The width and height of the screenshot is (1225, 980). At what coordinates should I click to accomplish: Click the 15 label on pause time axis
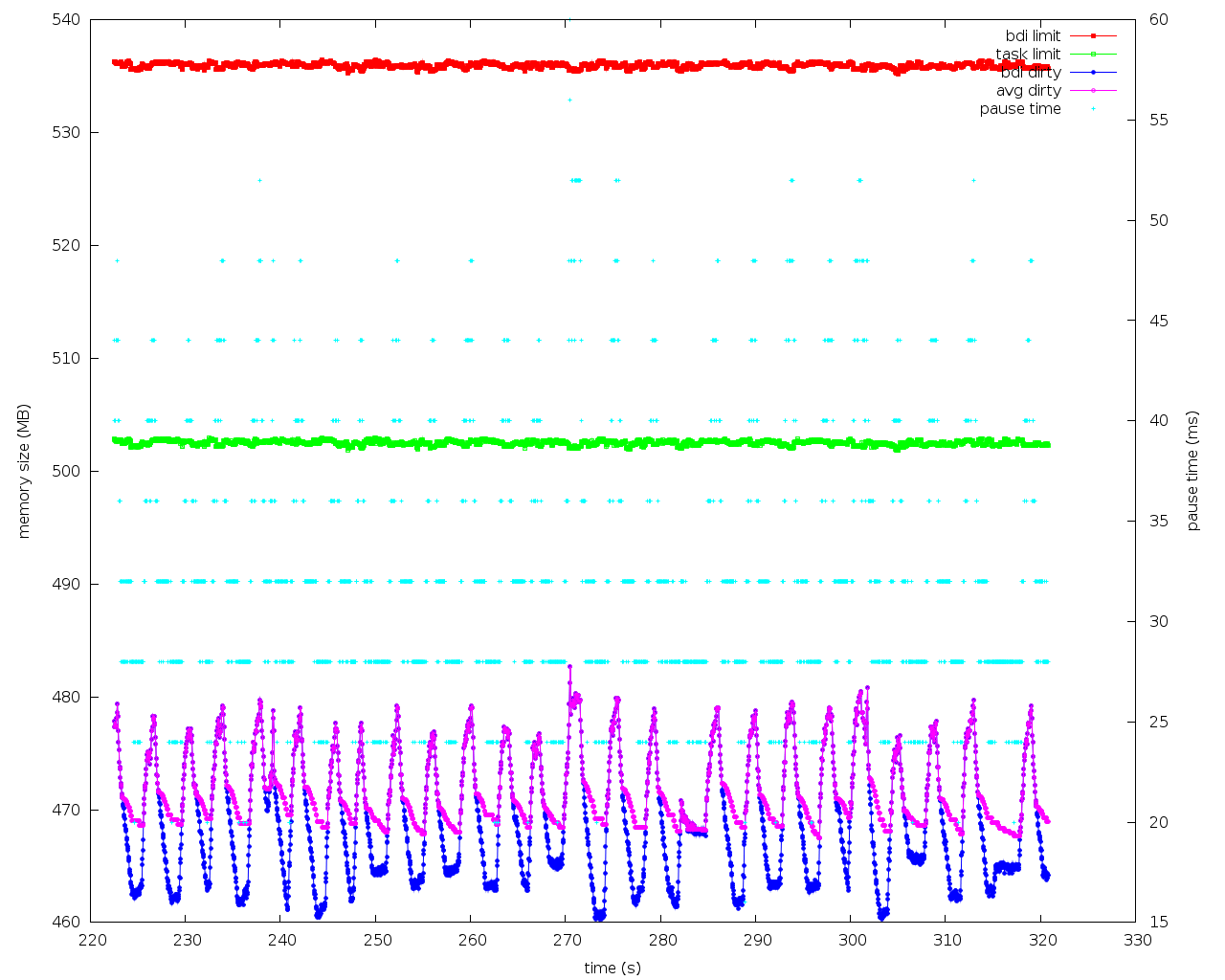[1159, 923]
